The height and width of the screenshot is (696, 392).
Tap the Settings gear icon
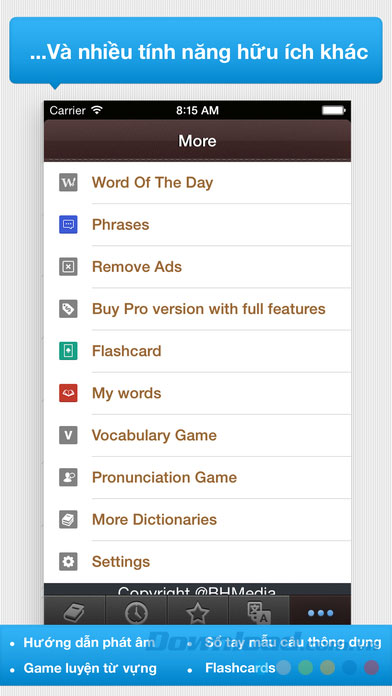pos(68,562)
